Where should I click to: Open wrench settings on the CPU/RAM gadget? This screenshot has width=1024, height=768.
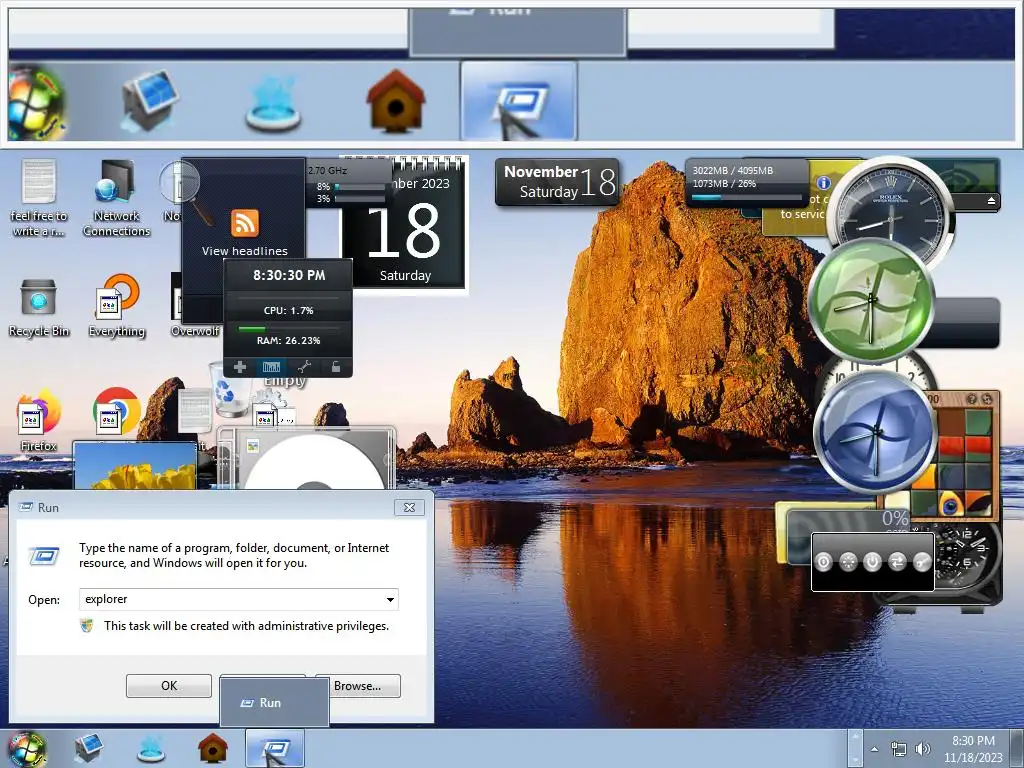[x=304, y=367]
